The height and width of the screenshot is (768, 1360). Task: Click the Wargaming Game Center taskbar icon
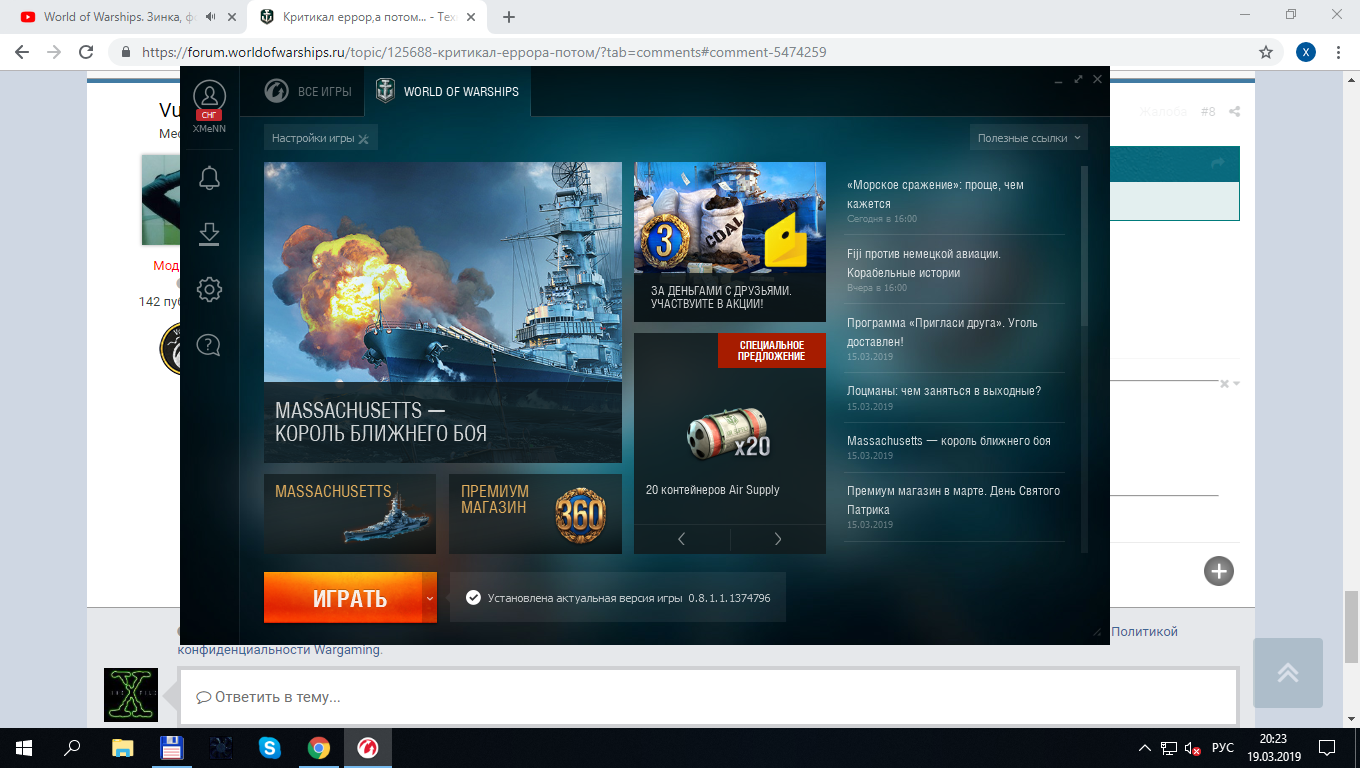click(x=368, y=748)
